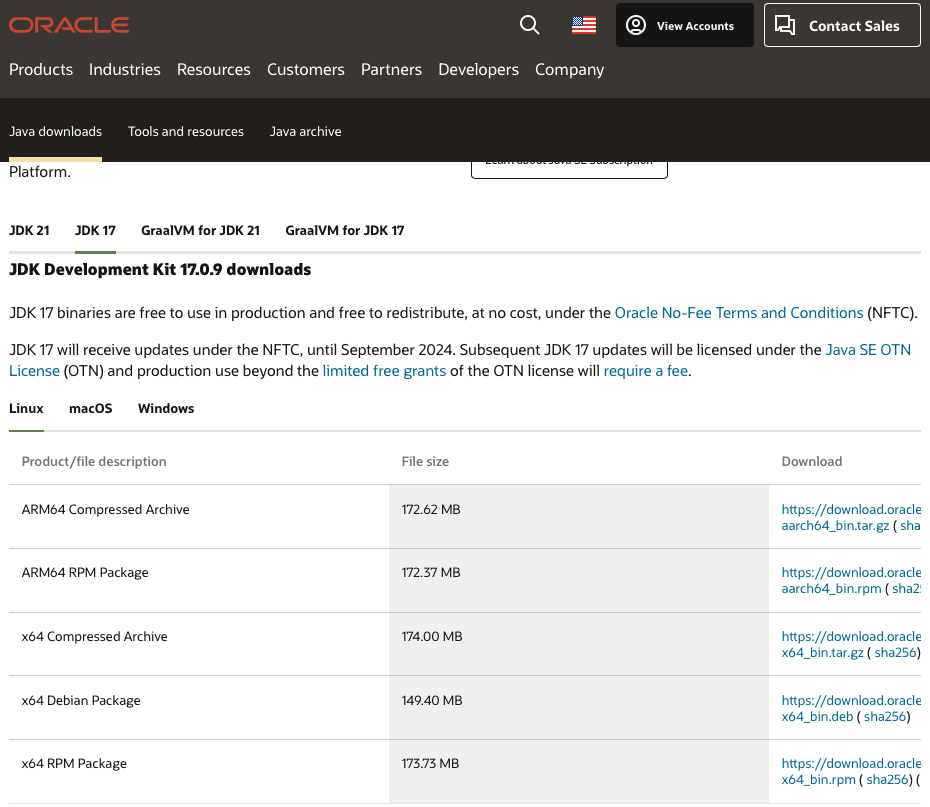Click the 'x64 Compressed Archive' row text
Screen dimensions: 930x807
[94, 636]
